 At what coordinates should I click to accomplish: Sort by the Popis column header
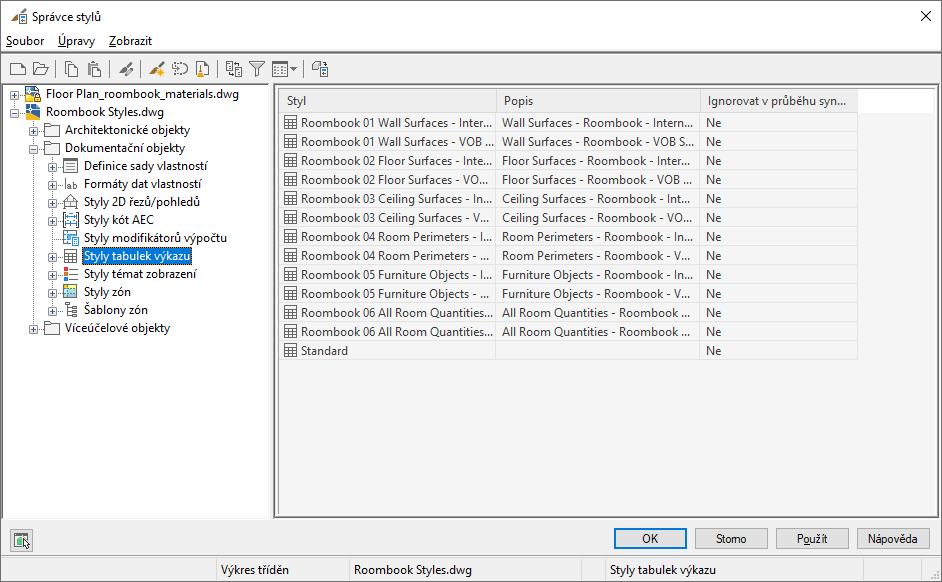pos(598,101)
